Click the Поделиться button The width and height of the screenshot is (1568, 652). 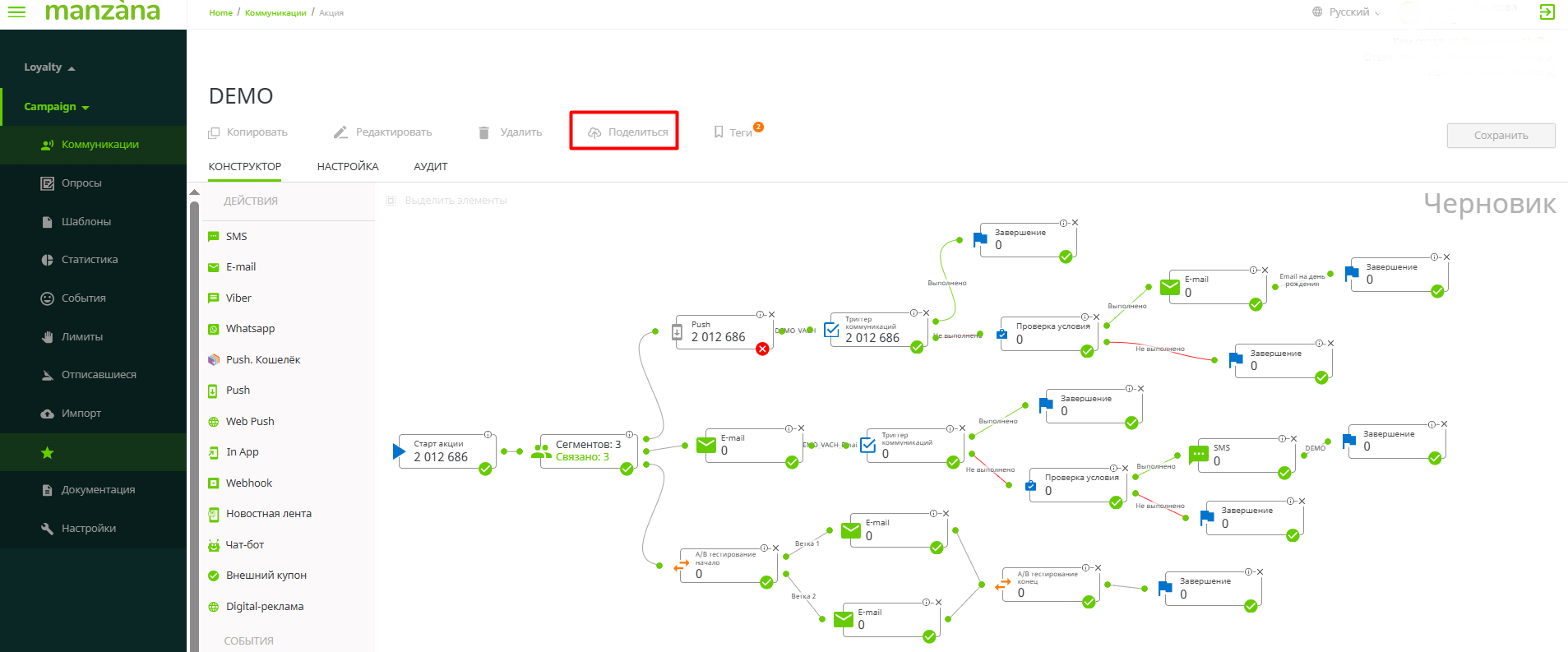627,132
